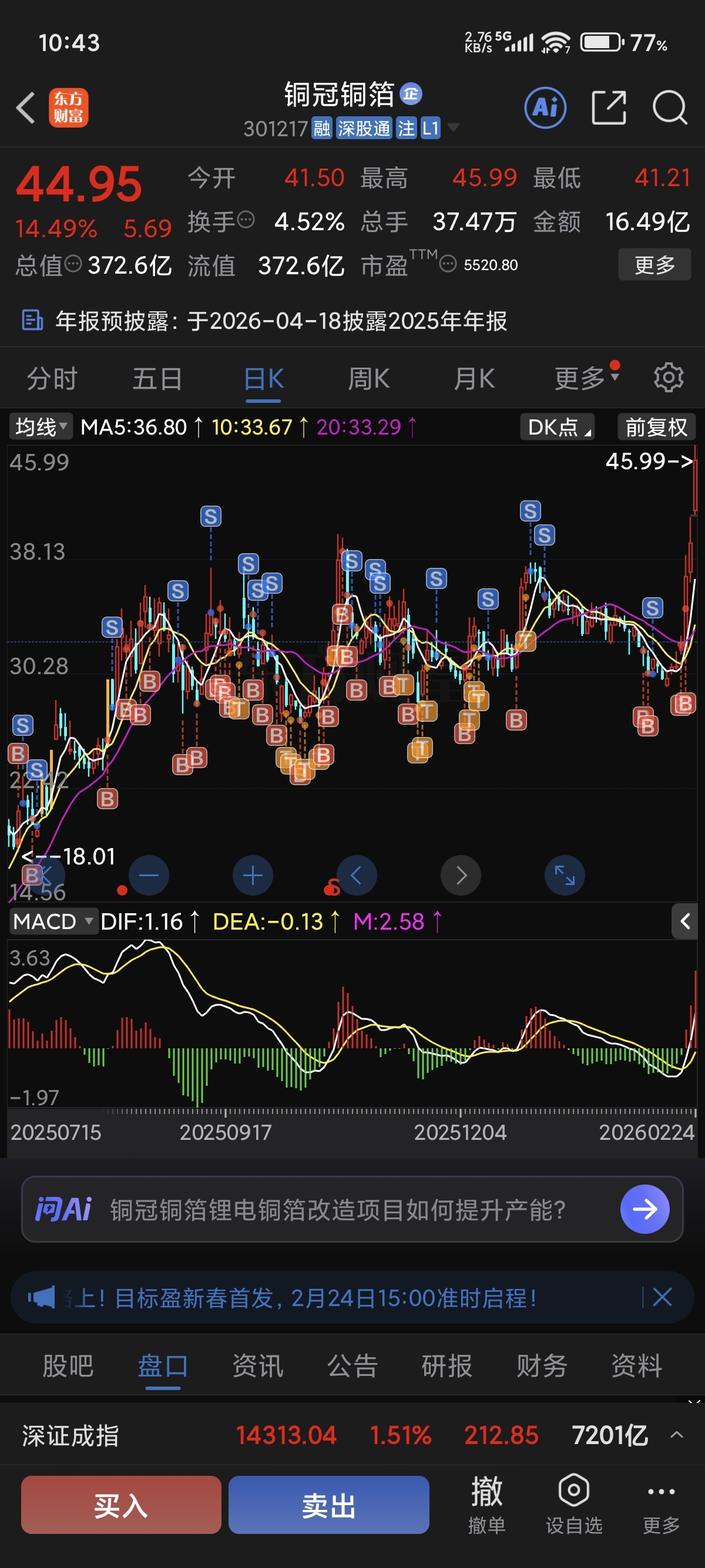
Task: Tap the 45.99-> high marker
Action: 649,461
